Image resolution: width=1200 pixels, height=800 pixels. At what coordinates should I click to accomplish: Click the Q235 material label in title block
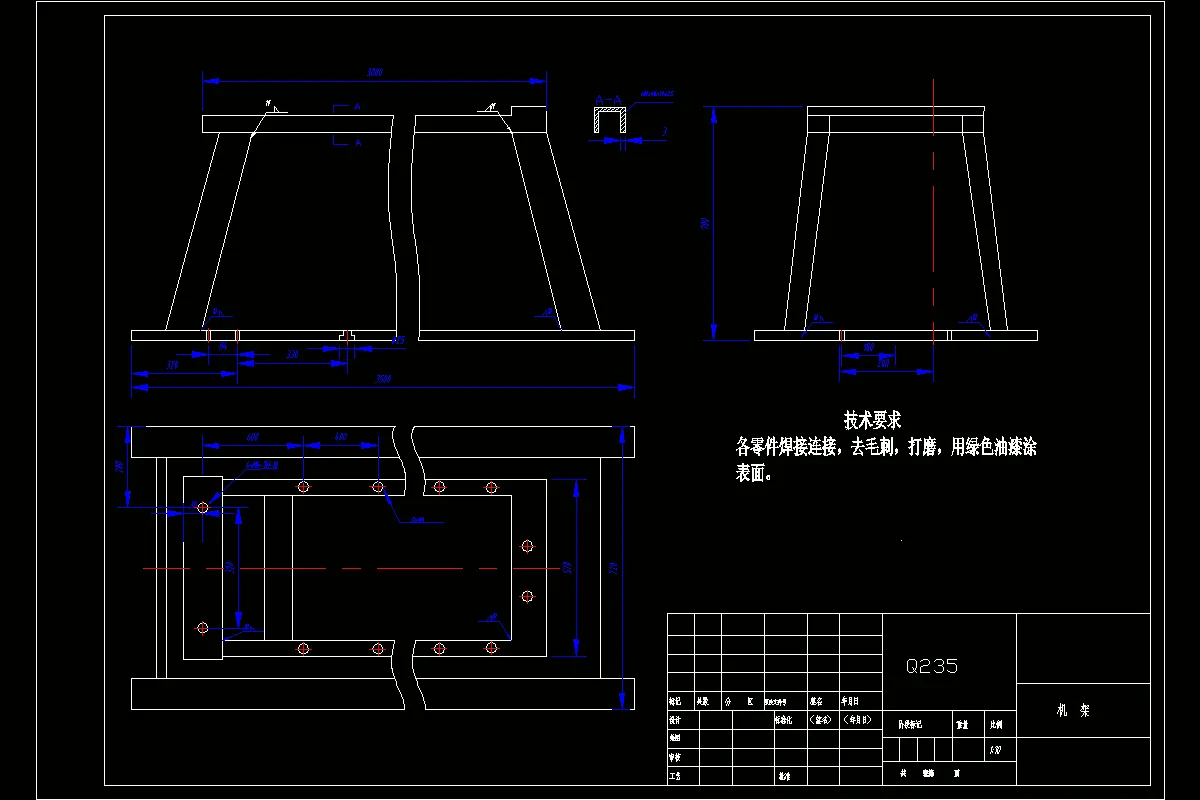(x=931, y=666)
